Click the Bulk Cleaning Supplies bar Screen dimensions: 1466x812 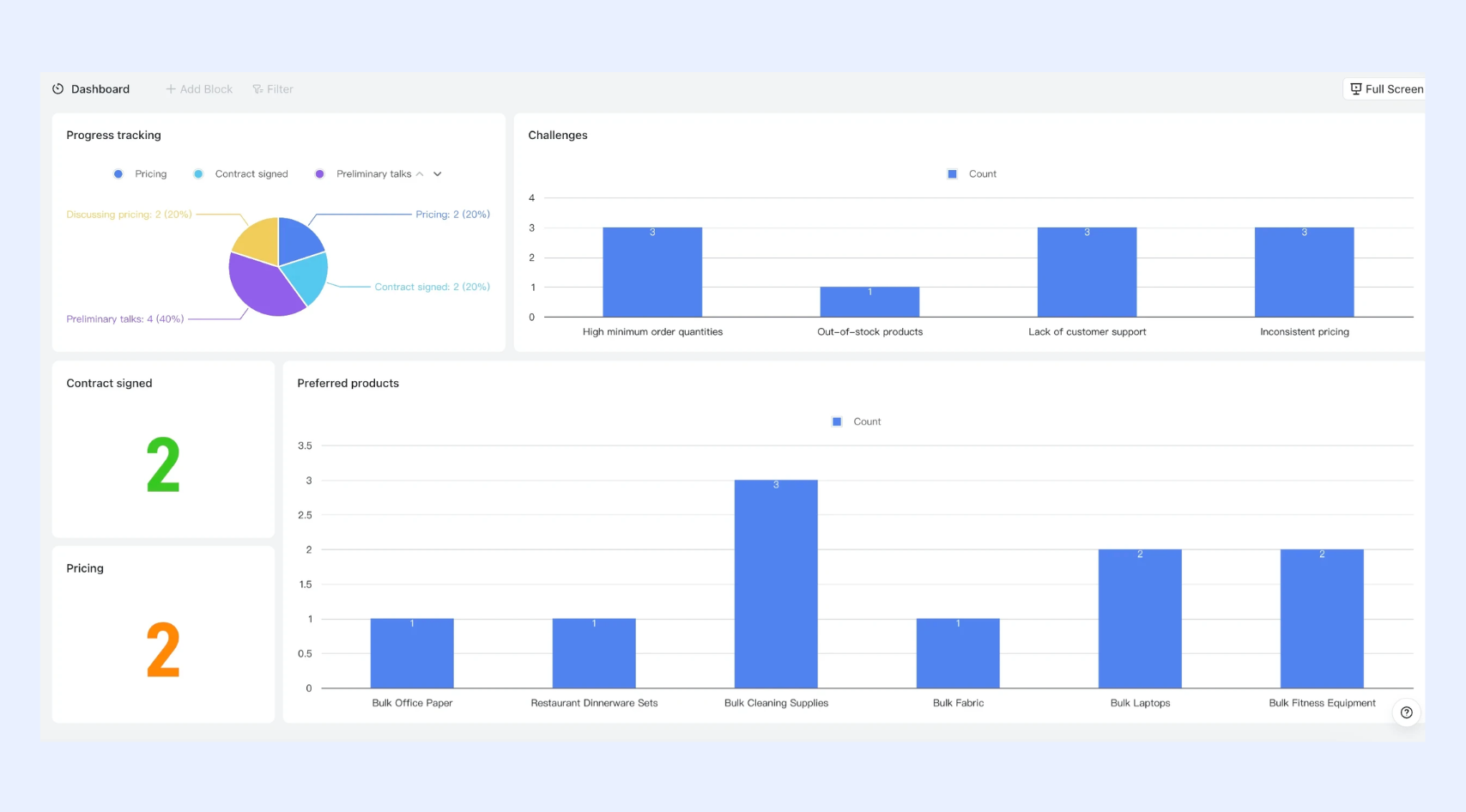point(776,584)
